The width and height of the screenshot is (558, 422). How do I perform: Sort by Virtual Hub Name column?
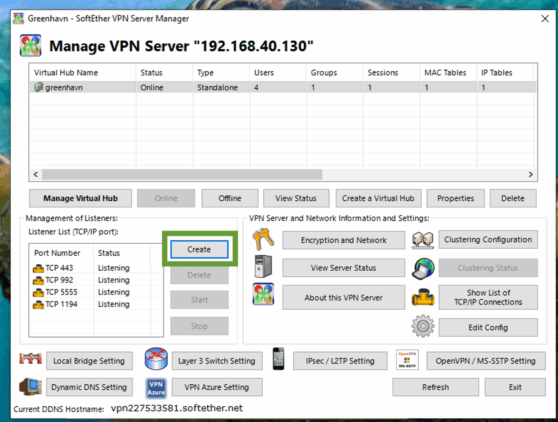(83, 73)
